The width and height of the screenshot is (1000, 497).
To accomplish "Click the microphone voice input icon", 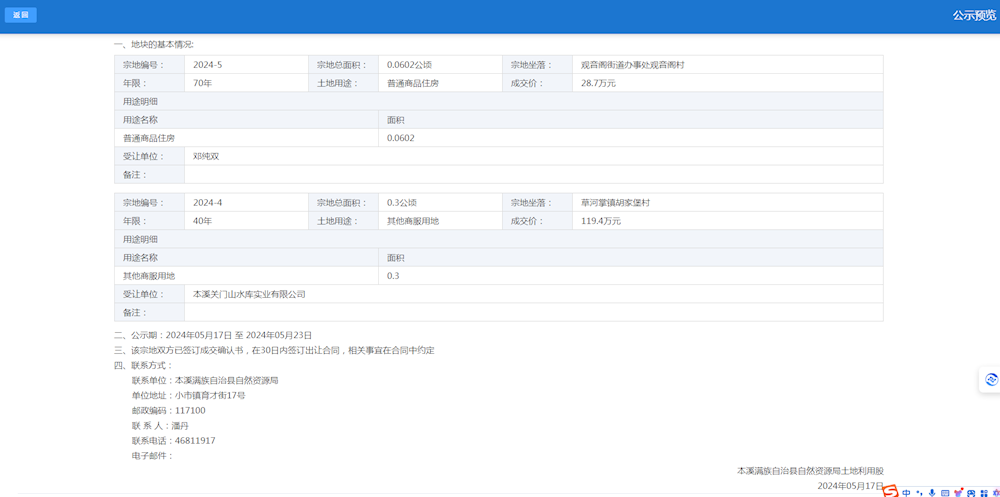I will [x=932, y=493].
